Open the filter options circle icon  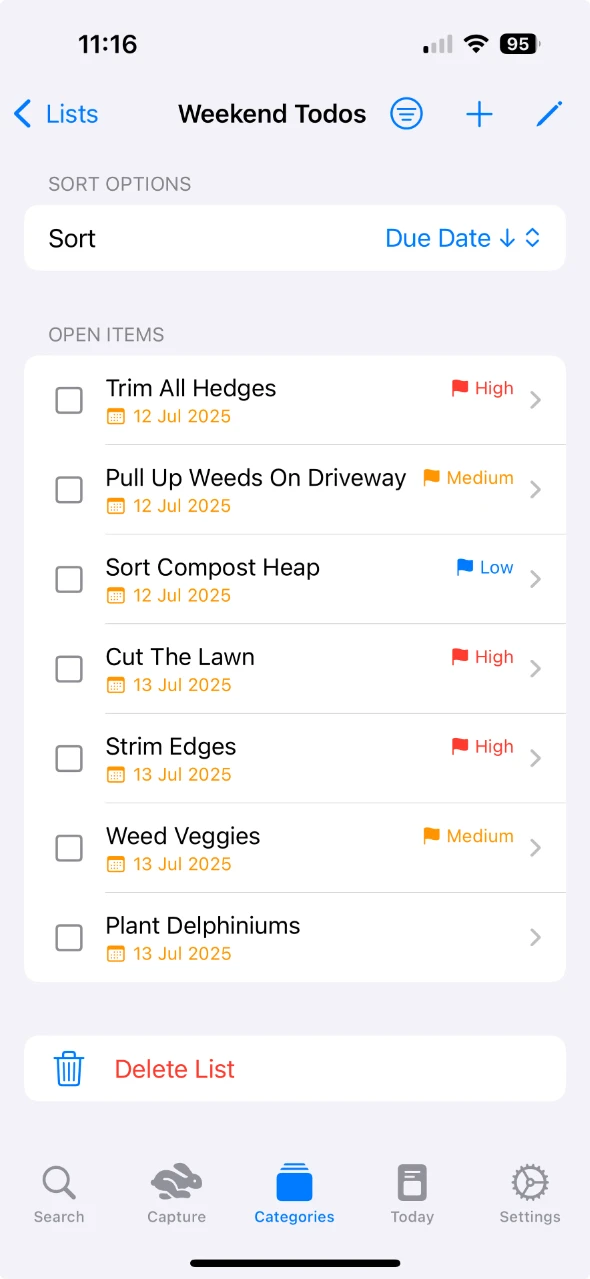[x=406, y=114]
